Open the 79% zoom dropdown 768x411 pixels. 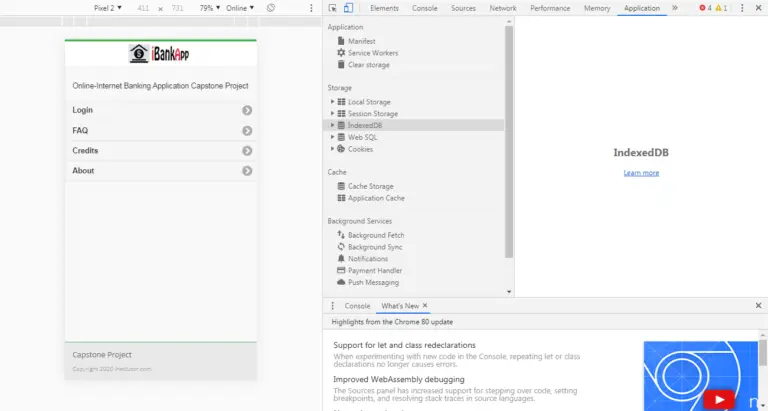(210, 8)
